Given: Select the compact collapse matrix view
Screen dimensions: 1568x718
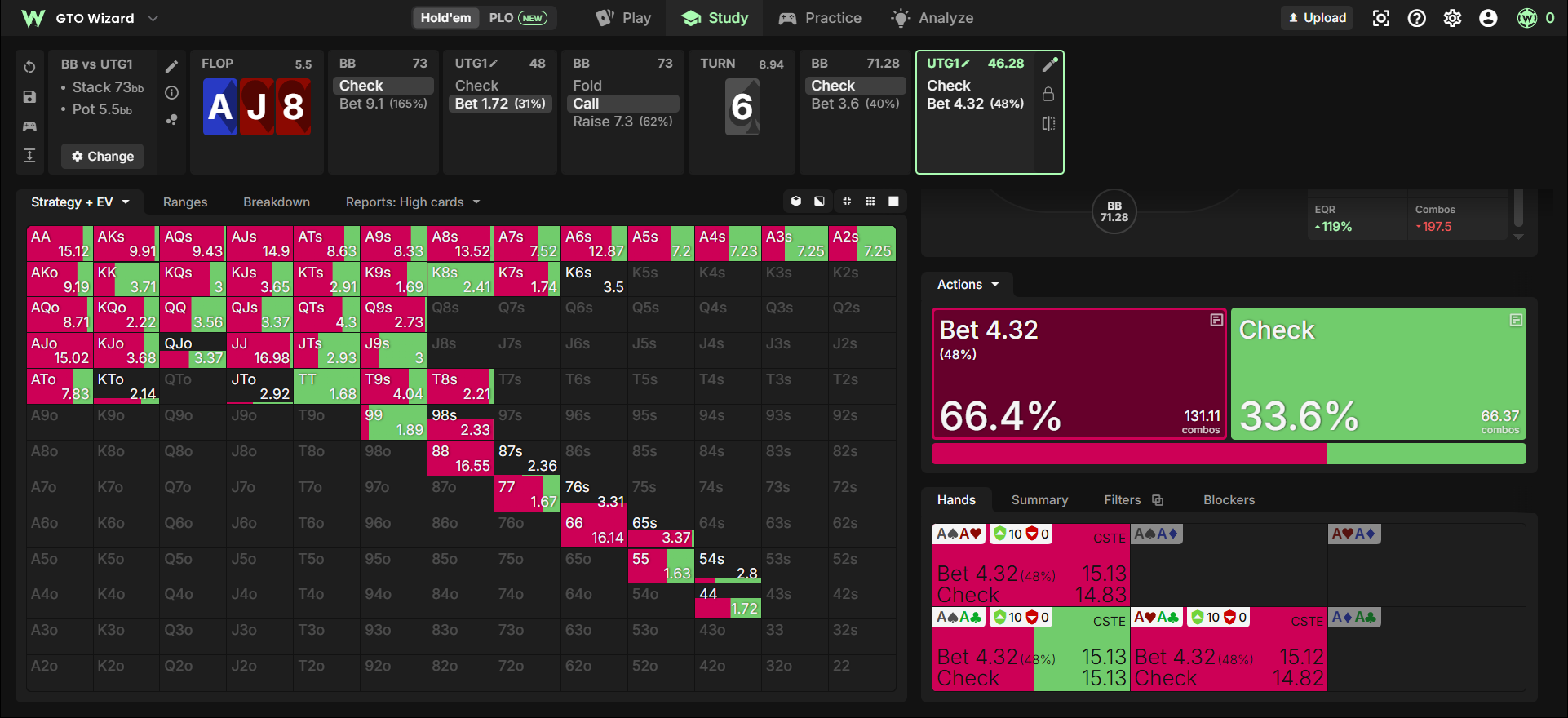Looking at the screenshot, I should tap(847, 202).
